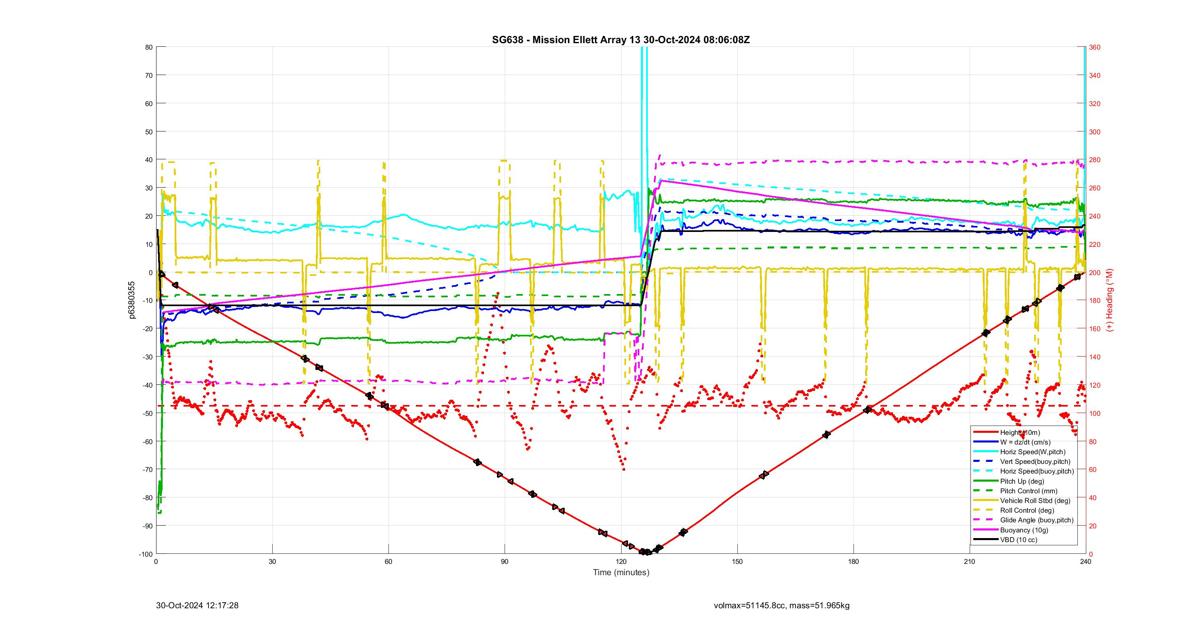Image resolution: width=1200 pixels, height=622 pixels.
Task: Click the left y-axis tick label '80'
Action: 148,47
